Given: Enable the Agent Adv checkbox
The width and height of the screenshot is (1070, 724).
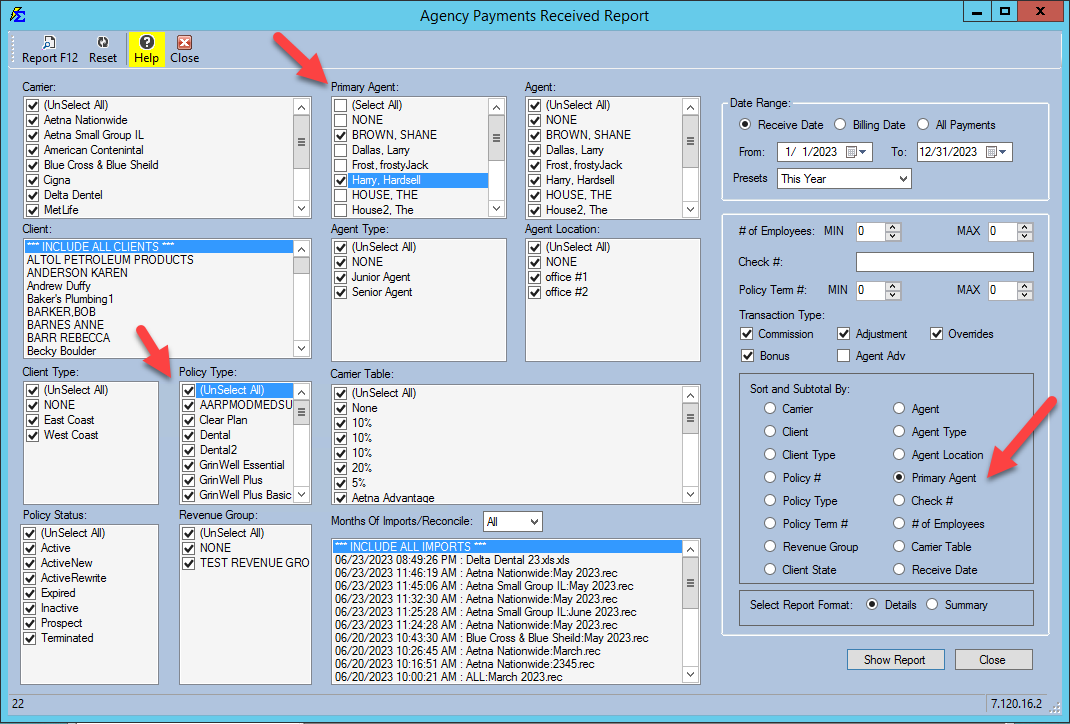Looking at the screenshot, I should tap(844, 356).
